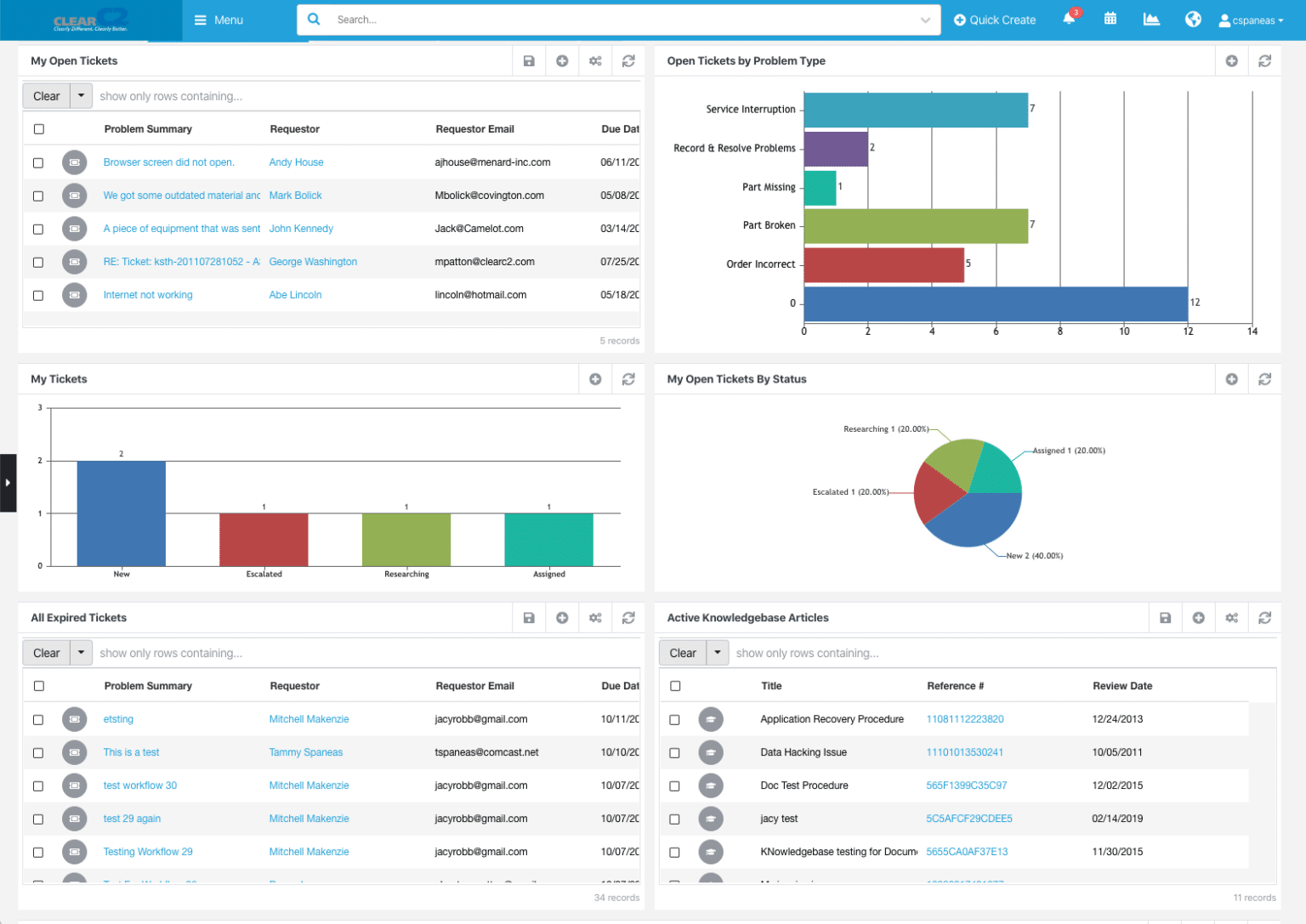Open the search suggestions chevron in search bar

(927, 20)
